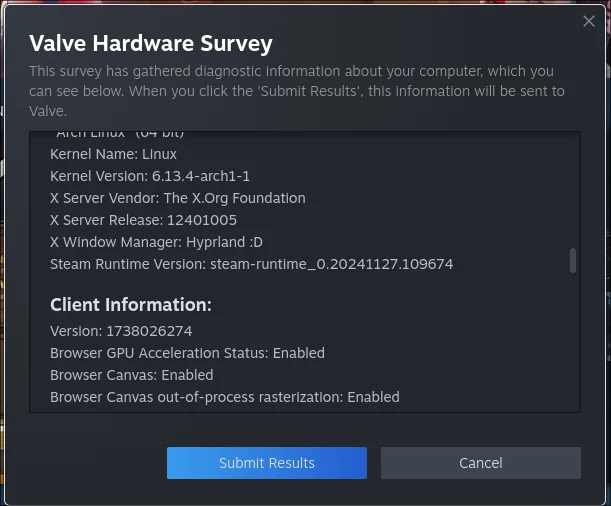
Task: Click the X Server Vendor line
Action: (x=178, y=198)
